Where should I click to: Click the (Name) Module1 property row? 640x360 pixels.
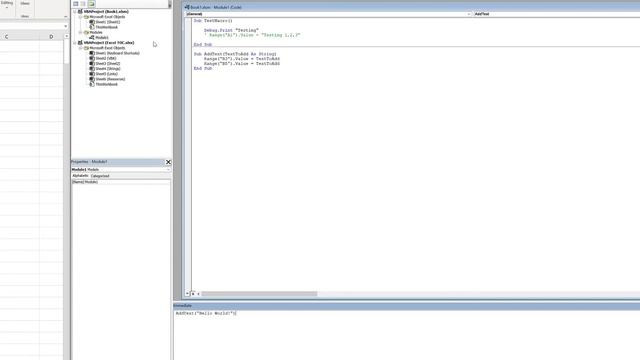click(x=121, y=182)
